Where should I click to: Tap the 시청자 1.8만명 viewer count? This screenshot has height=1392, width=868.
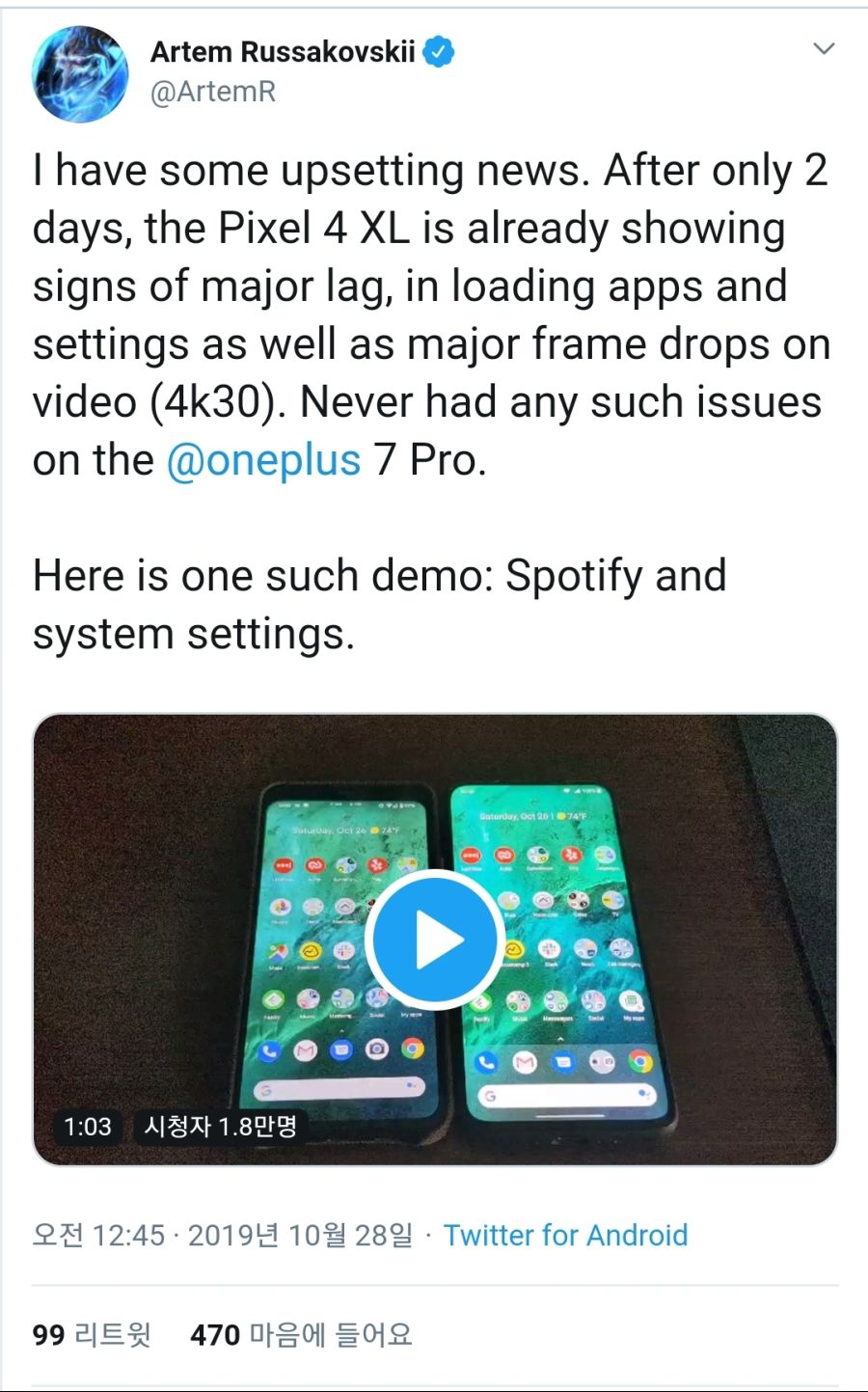(x=221, y=1126)
